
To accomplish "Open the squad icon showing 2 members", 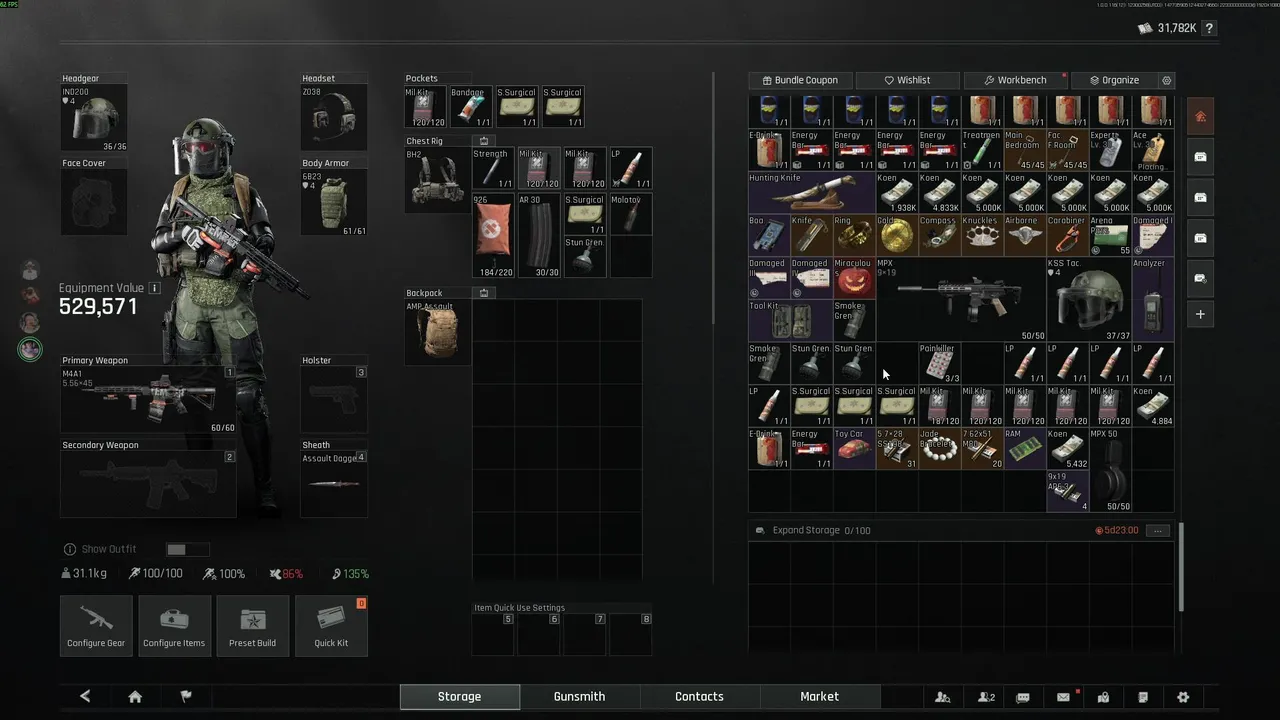I will pyautogui.click(x=986, y=697).
